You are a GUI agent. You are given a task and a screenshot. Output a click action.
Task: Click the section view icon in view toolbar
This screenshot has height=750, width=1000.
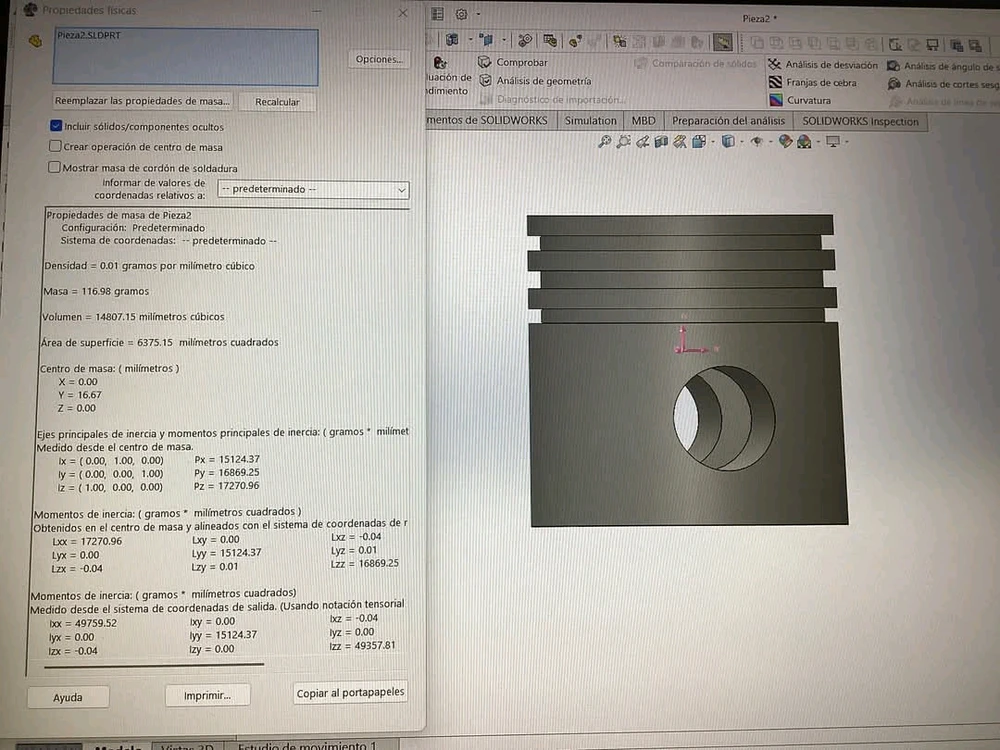[663, 142]
